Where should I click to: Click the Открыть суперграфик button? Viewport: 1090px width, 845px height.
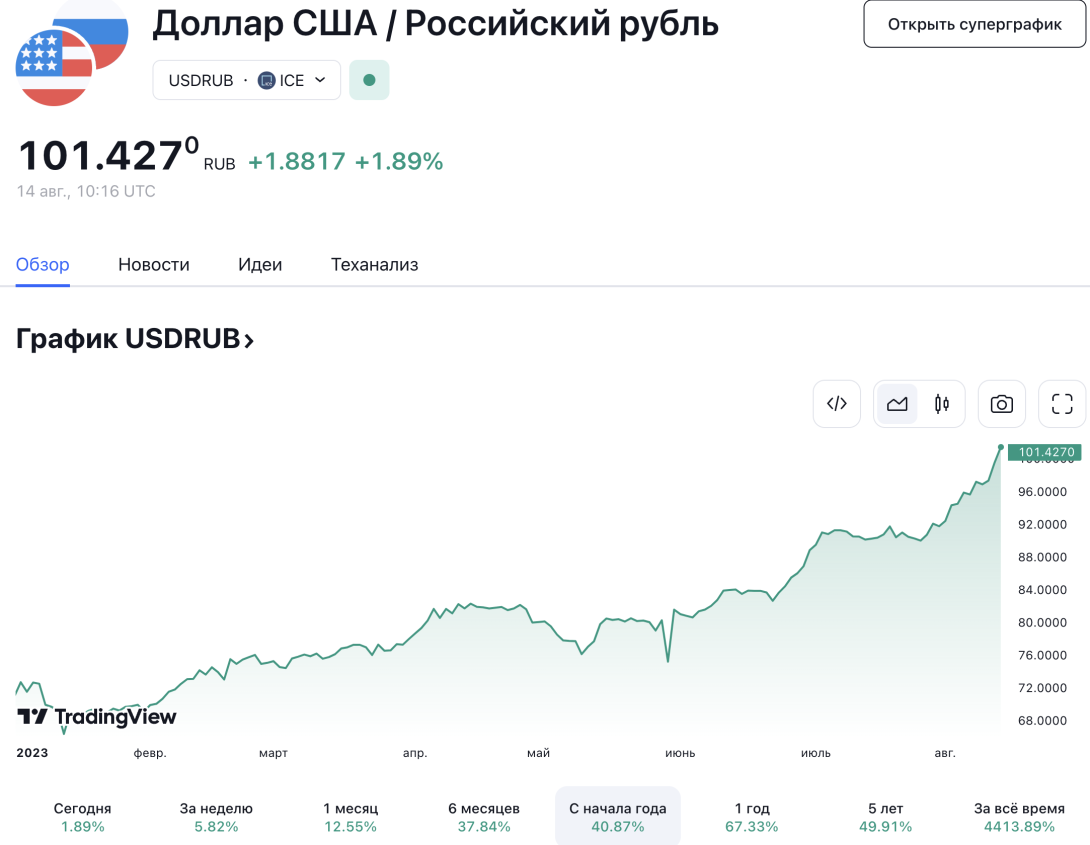(975, 24)
